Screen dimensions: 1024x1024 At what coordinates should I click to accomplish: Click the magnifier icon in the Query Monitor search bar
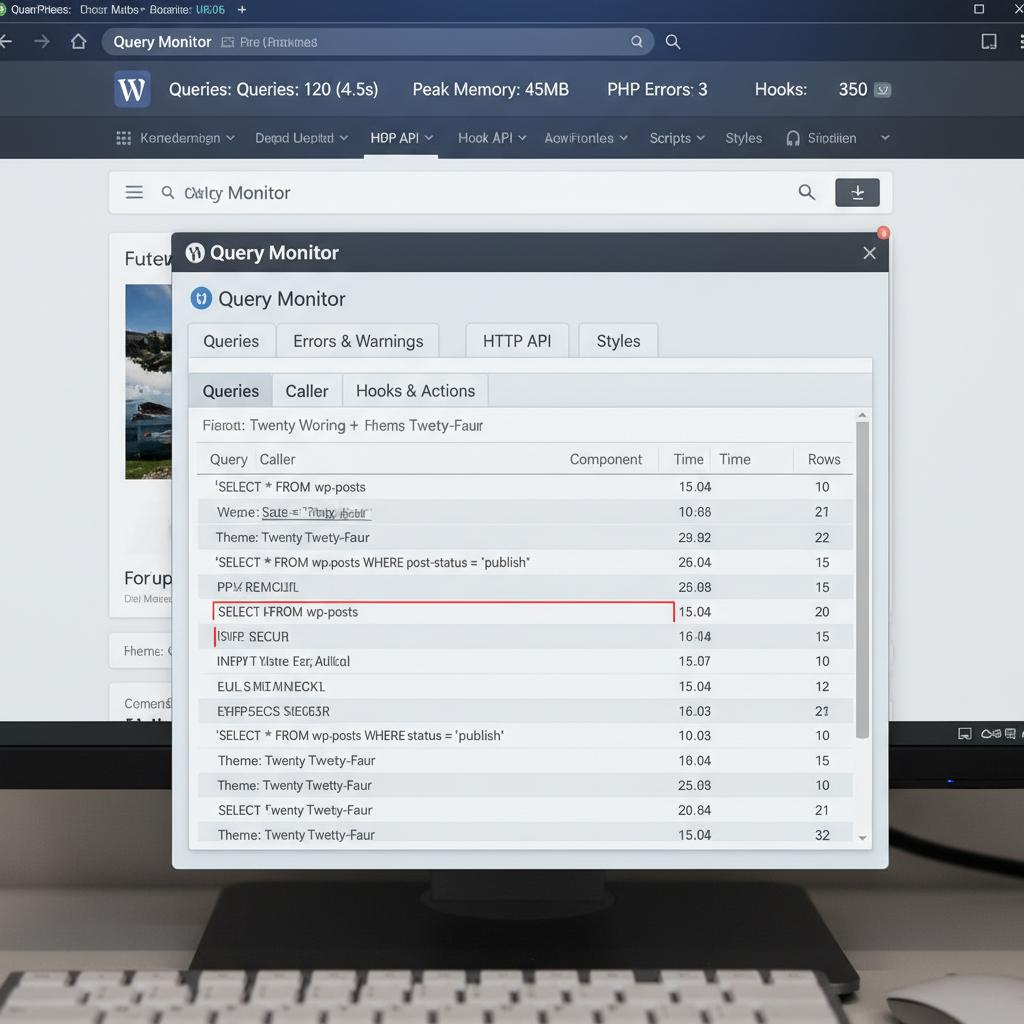pyautogui.click(x=806, y=192)
